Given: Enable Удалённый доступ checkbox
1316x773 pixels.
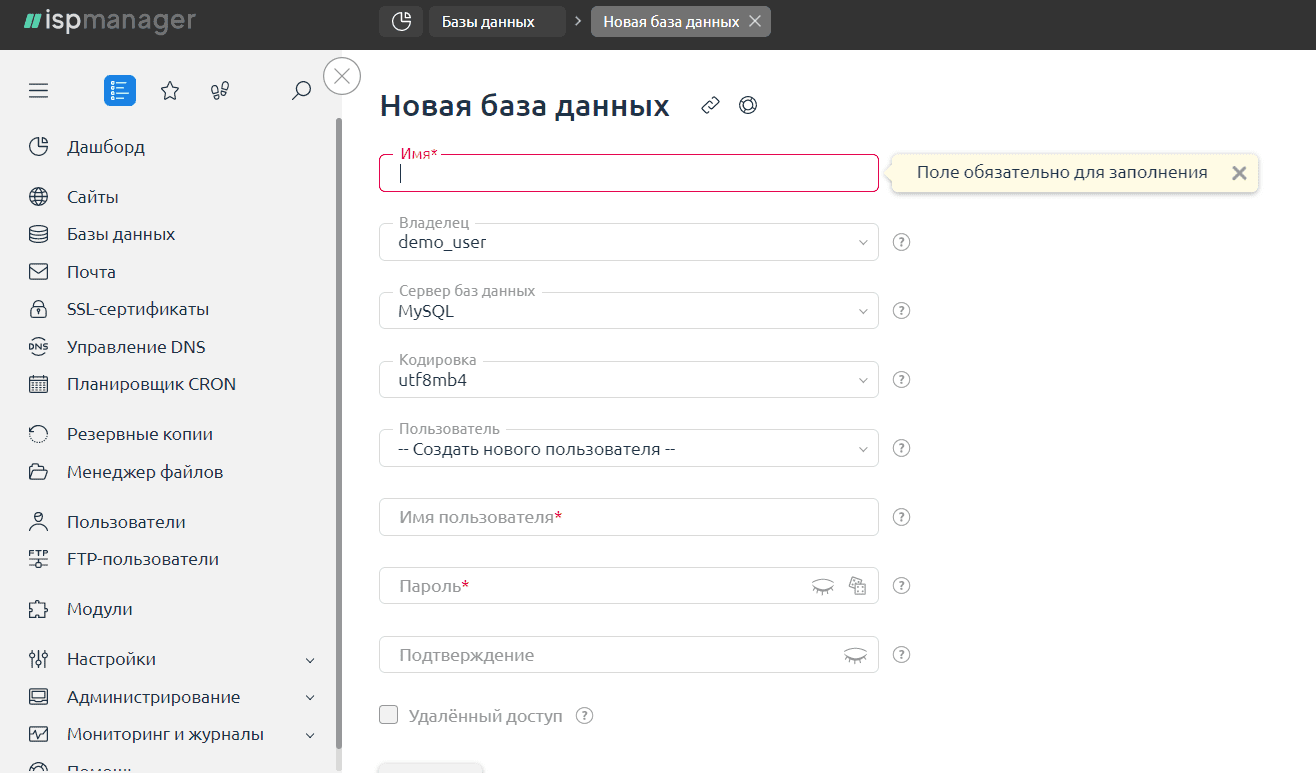Looking at the screenshot, I should (x=388, y=715).
